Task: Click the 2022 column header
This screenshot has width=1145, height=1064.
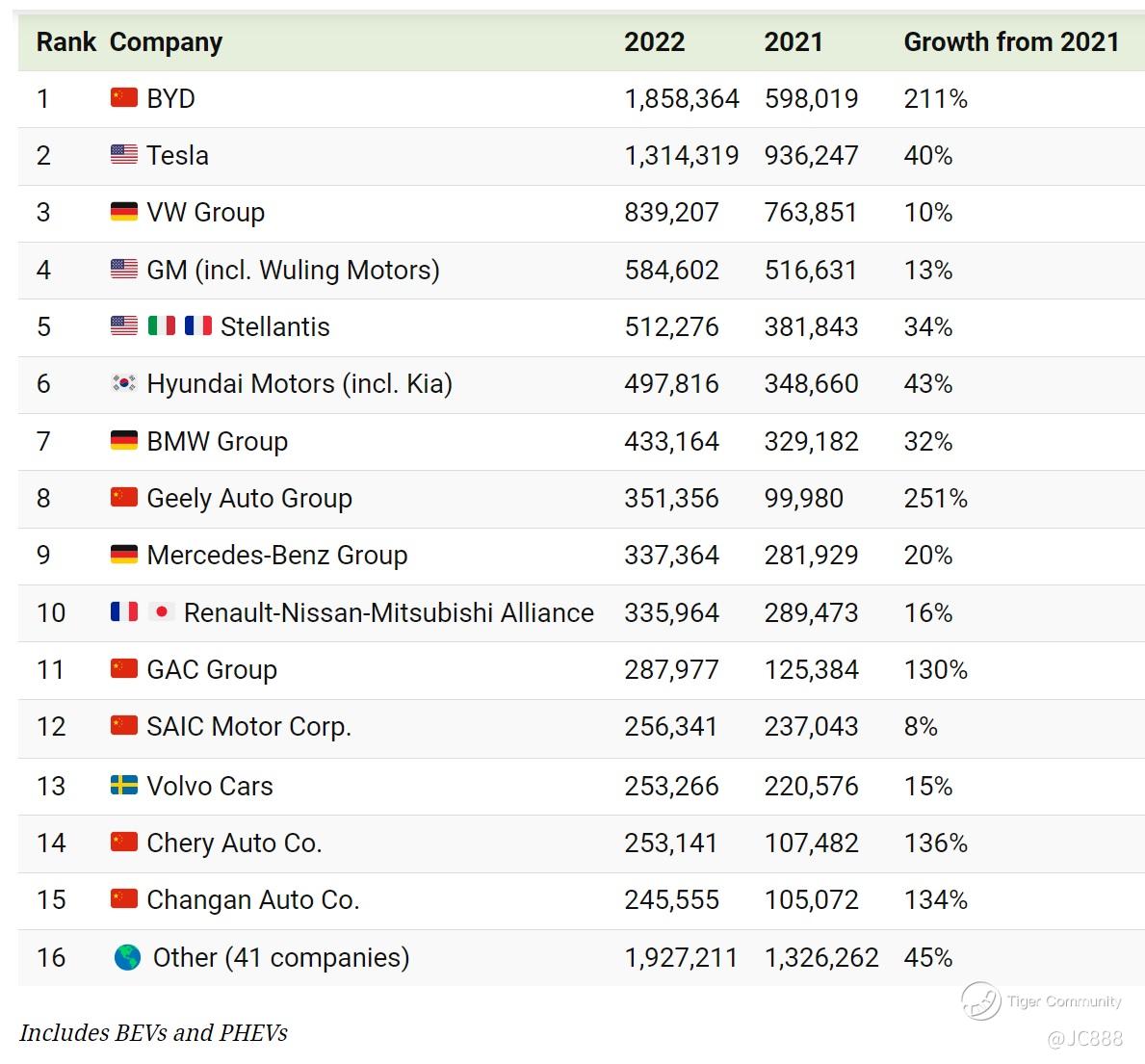Action: coord(654,41)
